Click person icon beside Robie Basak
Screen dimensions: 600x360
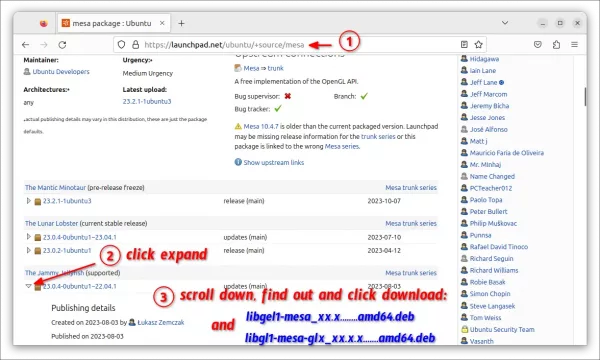(464, 282)
